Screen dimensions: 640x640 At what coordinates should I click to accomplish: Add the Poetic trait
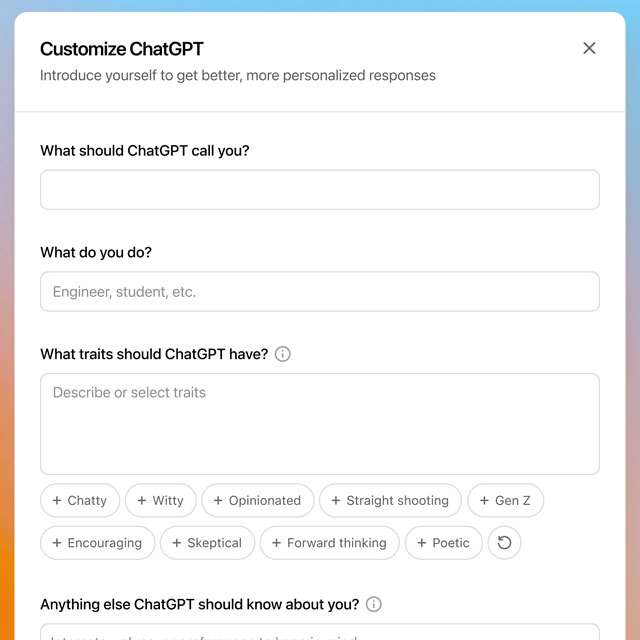coord(443,543)
